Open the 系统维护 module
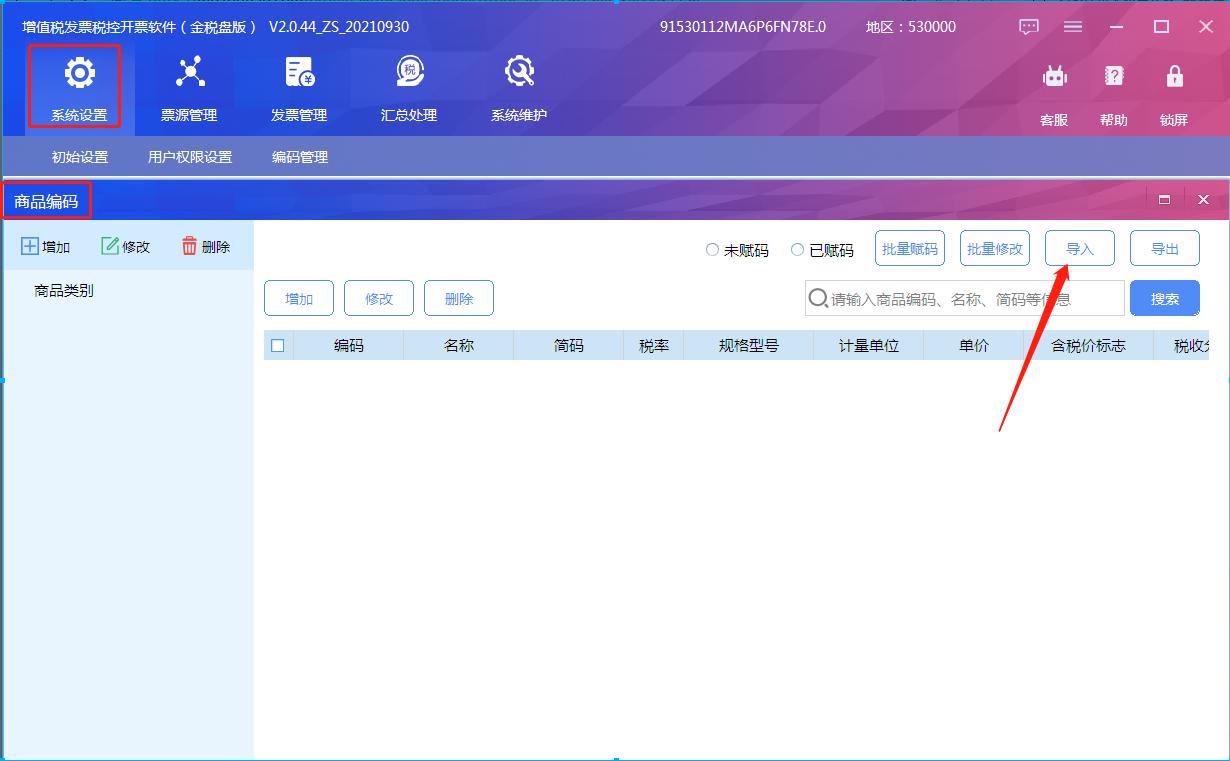 518,87
